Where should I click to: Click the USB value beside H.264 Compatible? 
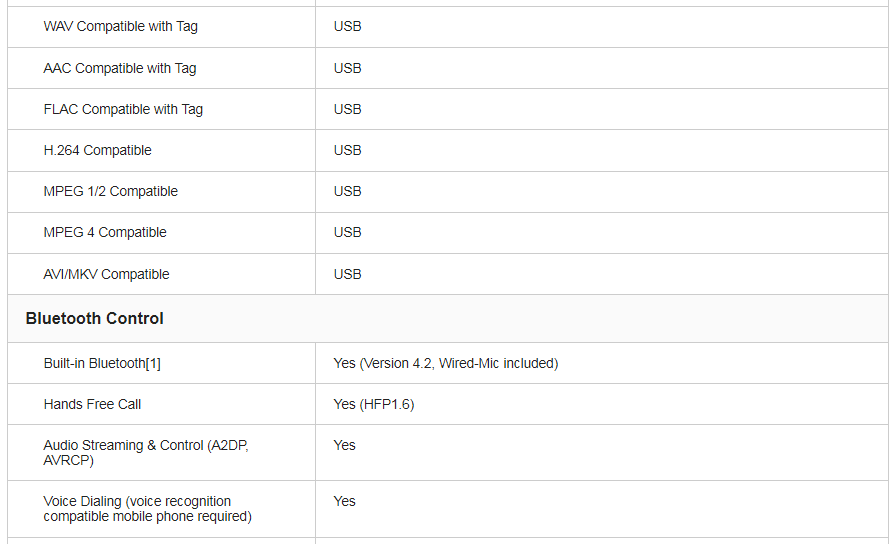coord(347,150)
